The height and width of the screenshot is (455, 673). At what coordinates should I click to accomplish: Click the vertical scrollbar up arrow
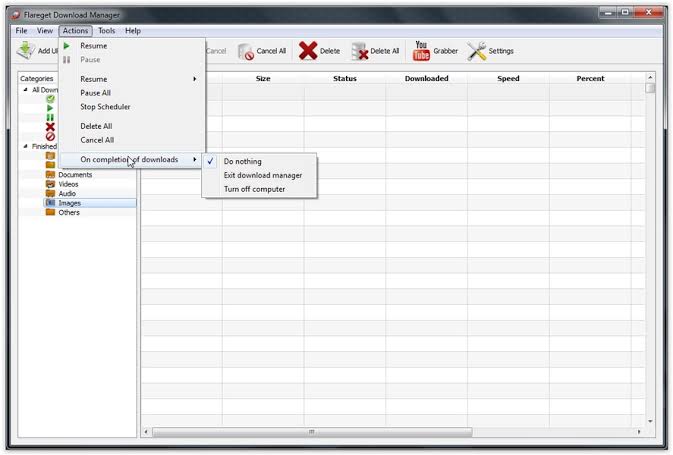(650, 77)
